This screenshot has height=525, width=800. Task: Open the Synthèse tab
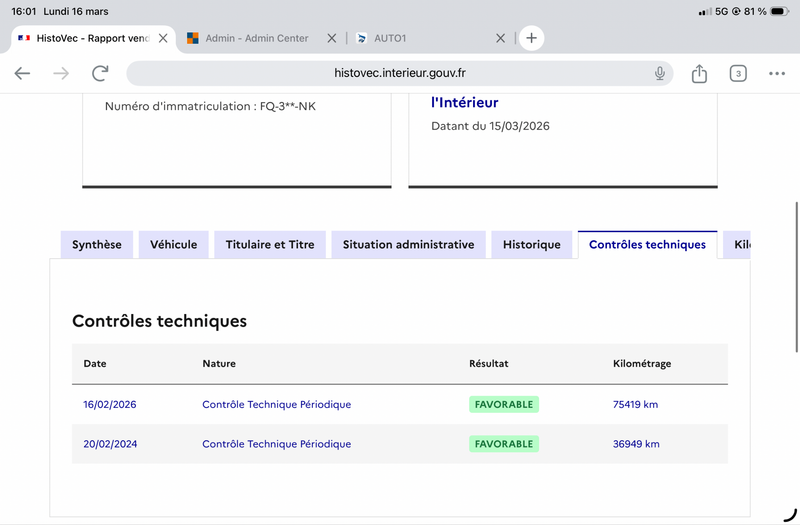pyautogui.click(x=97, y=245)
